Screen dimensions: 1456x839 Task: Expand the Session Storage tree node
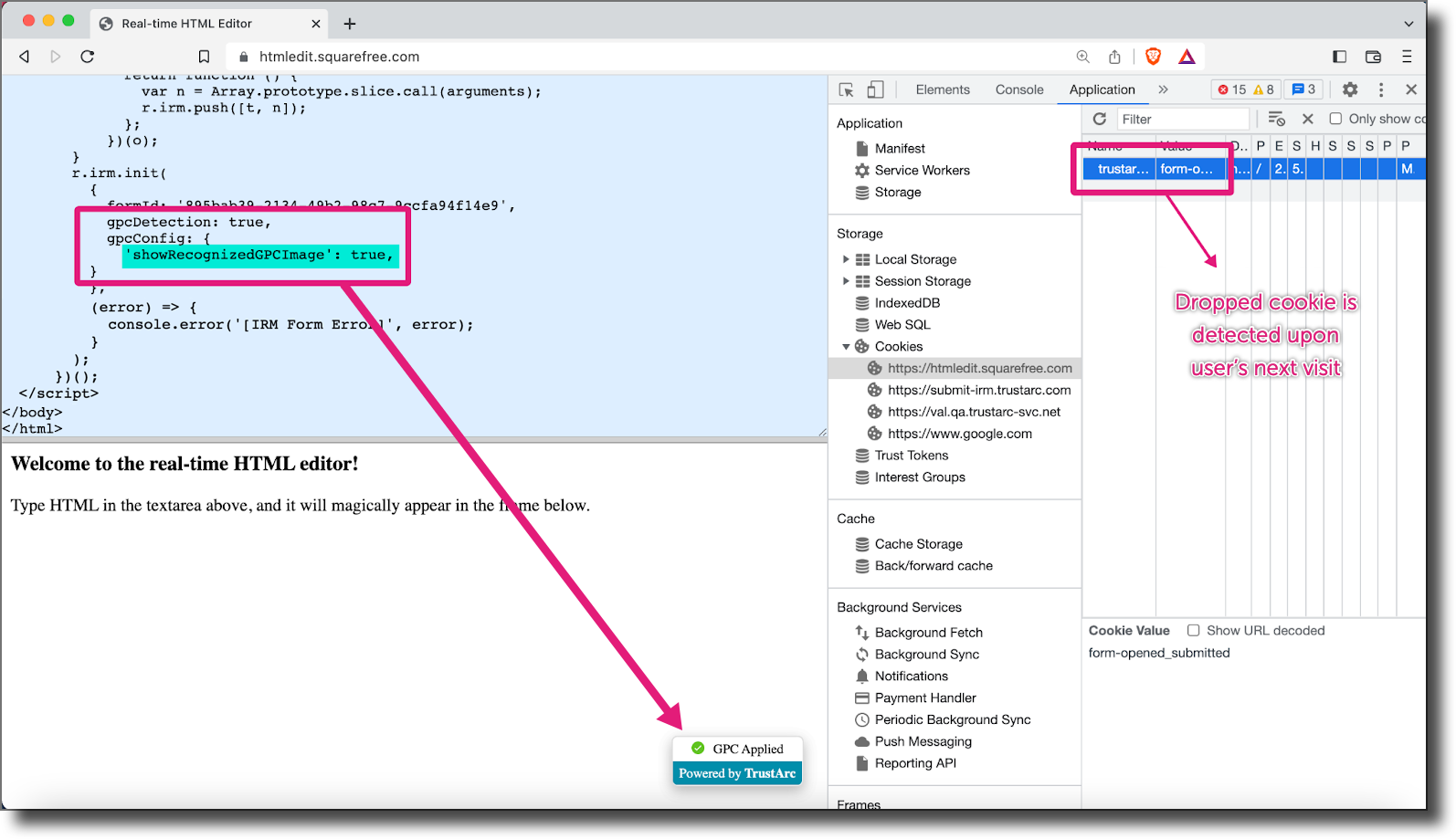tap(846, 281)
